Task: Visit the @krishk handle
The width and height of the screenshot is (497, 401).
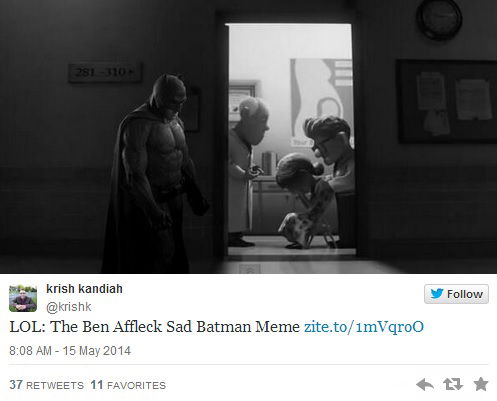Action: [69, 307]
